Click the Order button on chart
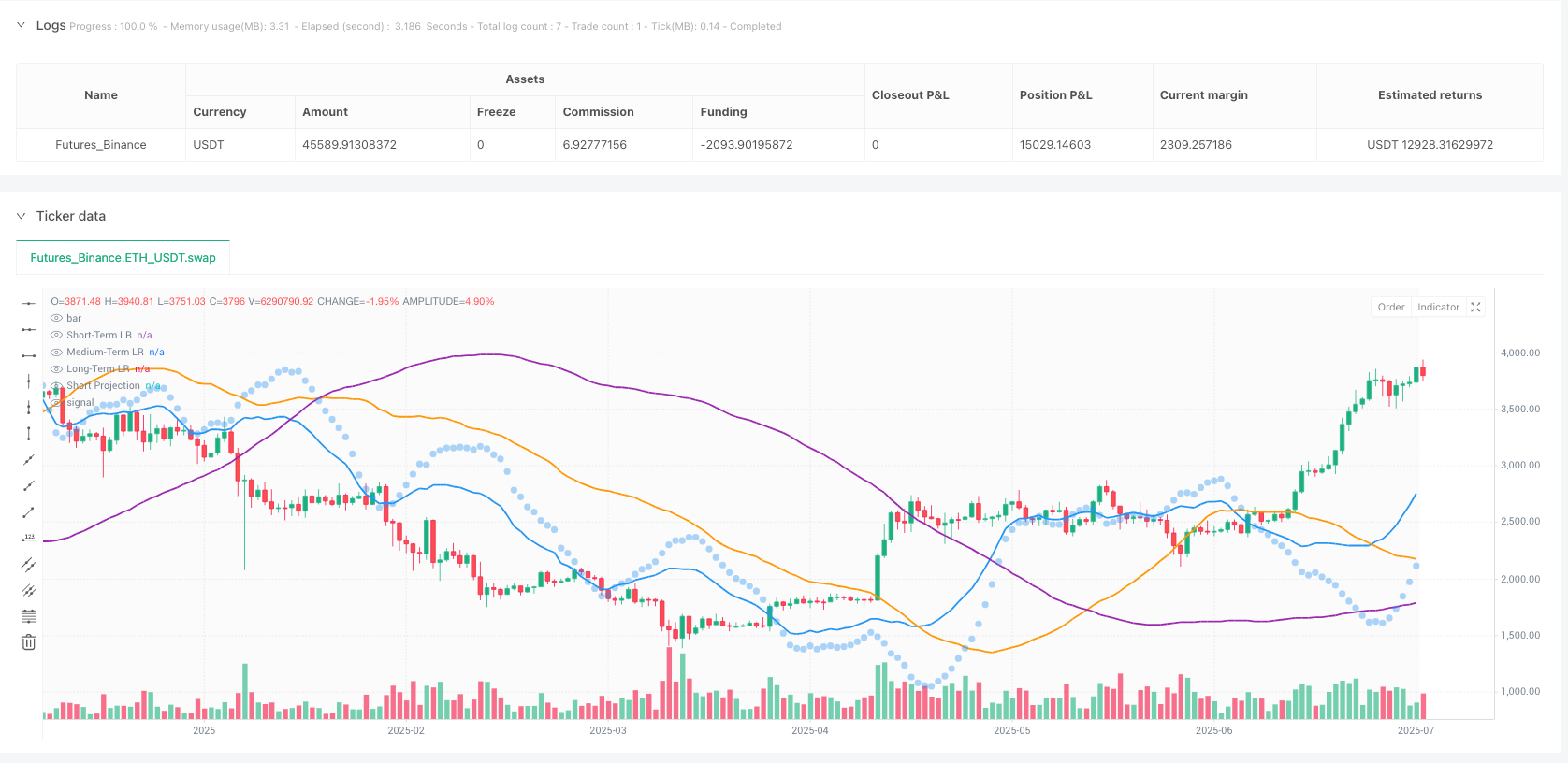This screenshot has width=1568, height=763. click(1390, 307)
